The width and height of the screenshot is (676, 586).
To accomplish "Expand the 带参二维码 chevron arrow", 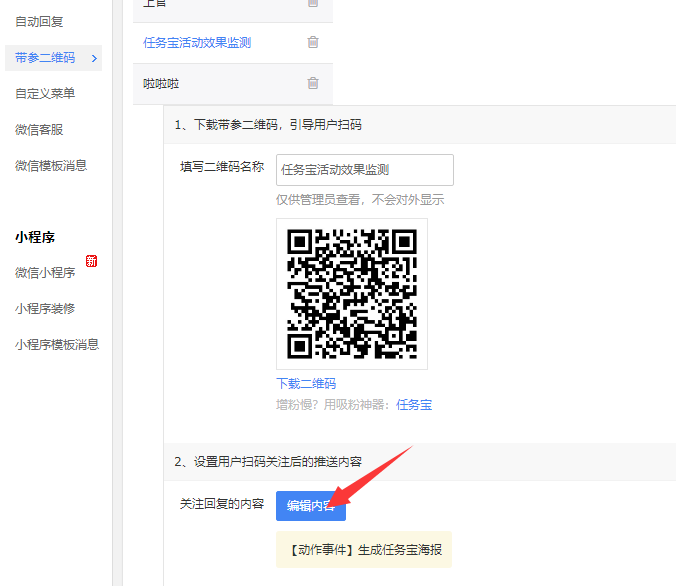I will pos(94,58).
